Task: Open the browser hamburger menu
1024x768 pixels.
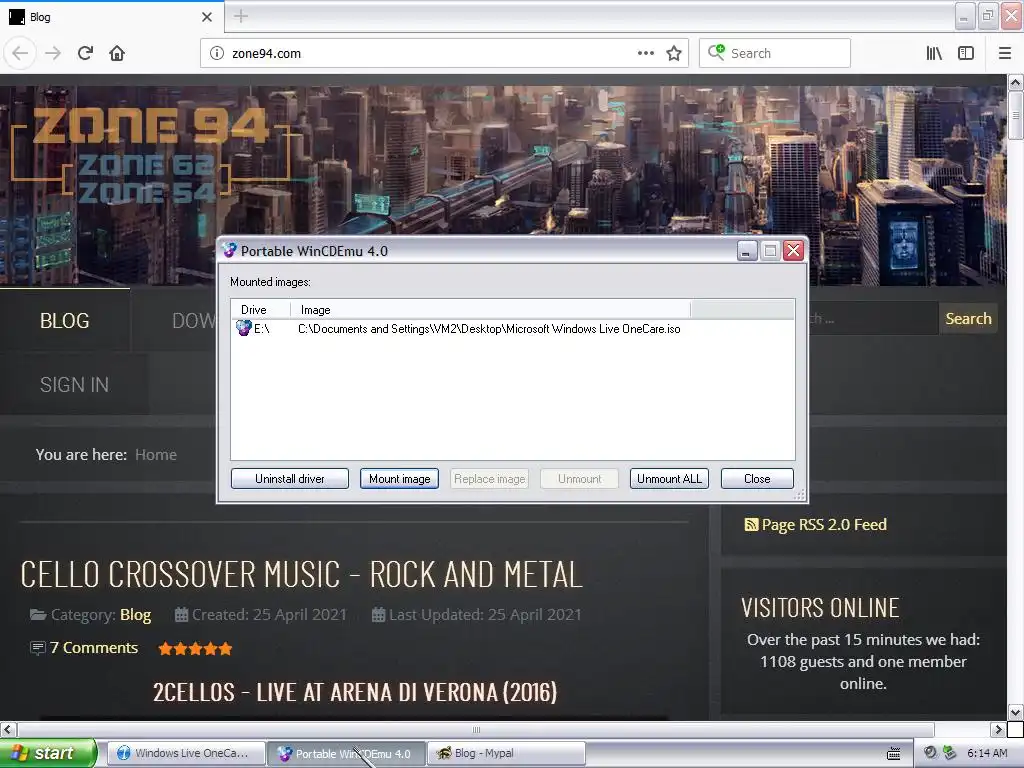Action: click(x=1005, y=54)
